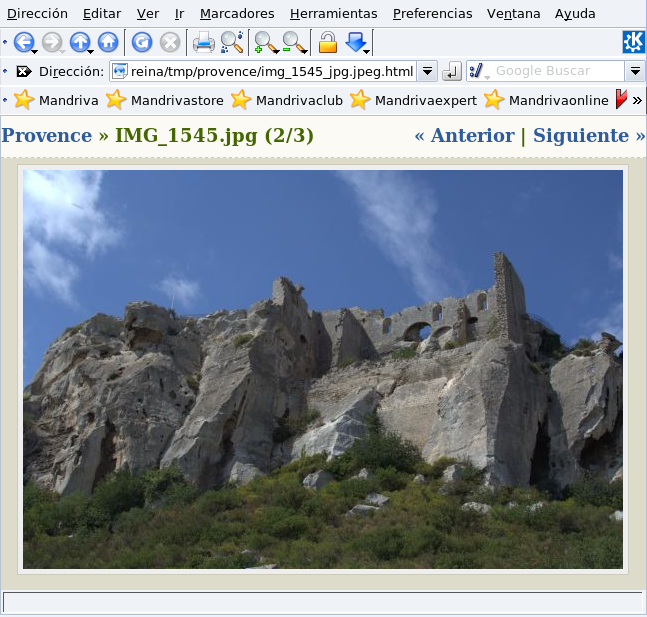Open the Google search box dropdown

[x=635, y=72]
